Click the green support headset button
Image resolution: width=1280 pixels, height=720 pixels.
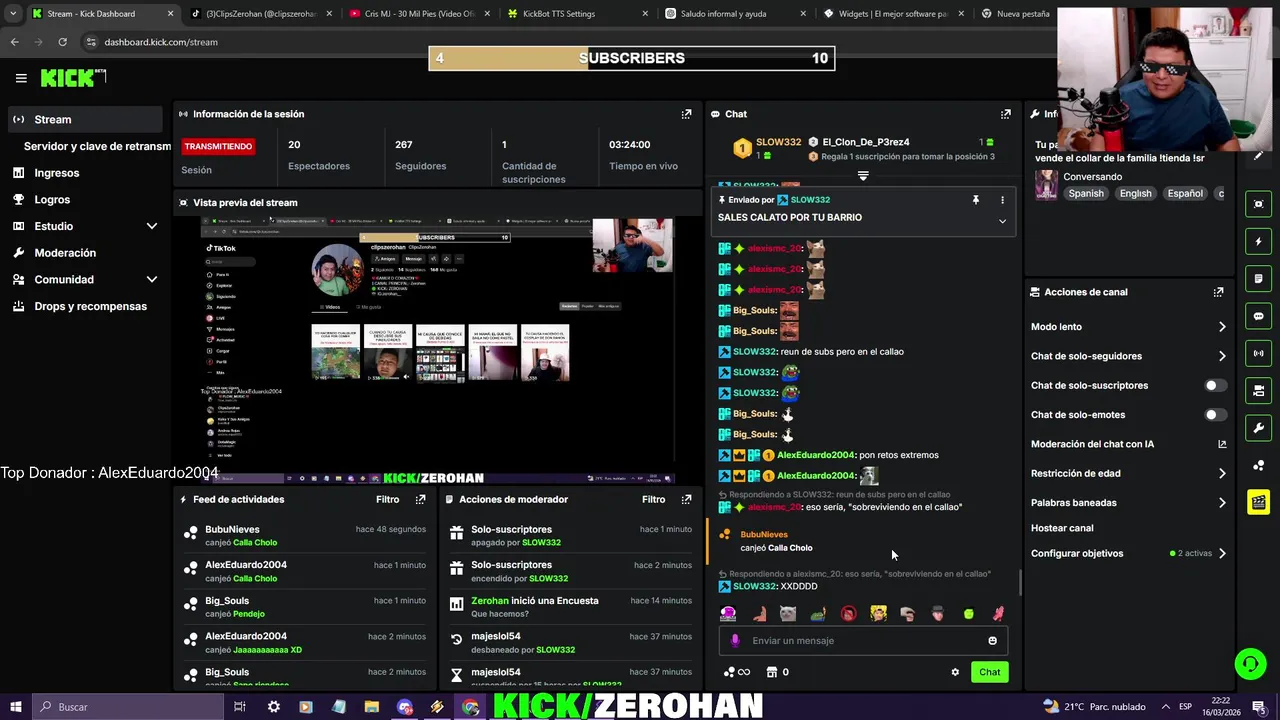[1249, 664]
